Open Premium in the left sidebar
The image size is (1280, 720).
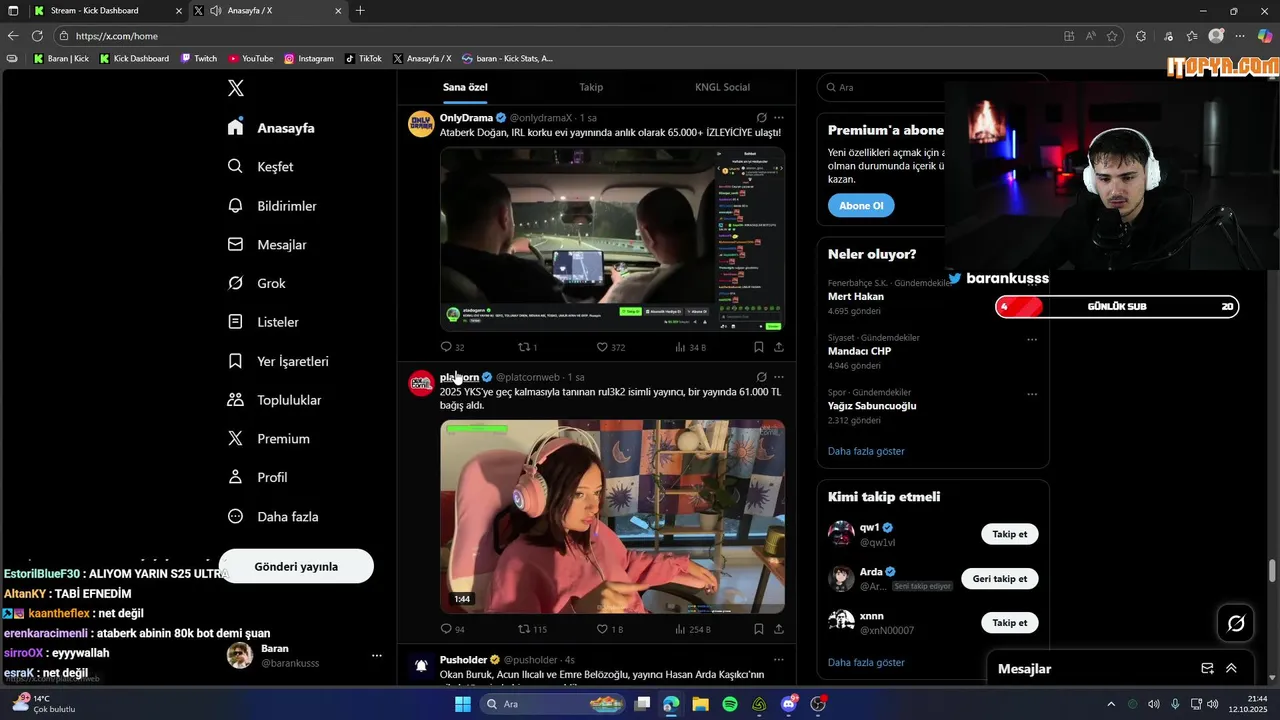click(x=268, y=439)
